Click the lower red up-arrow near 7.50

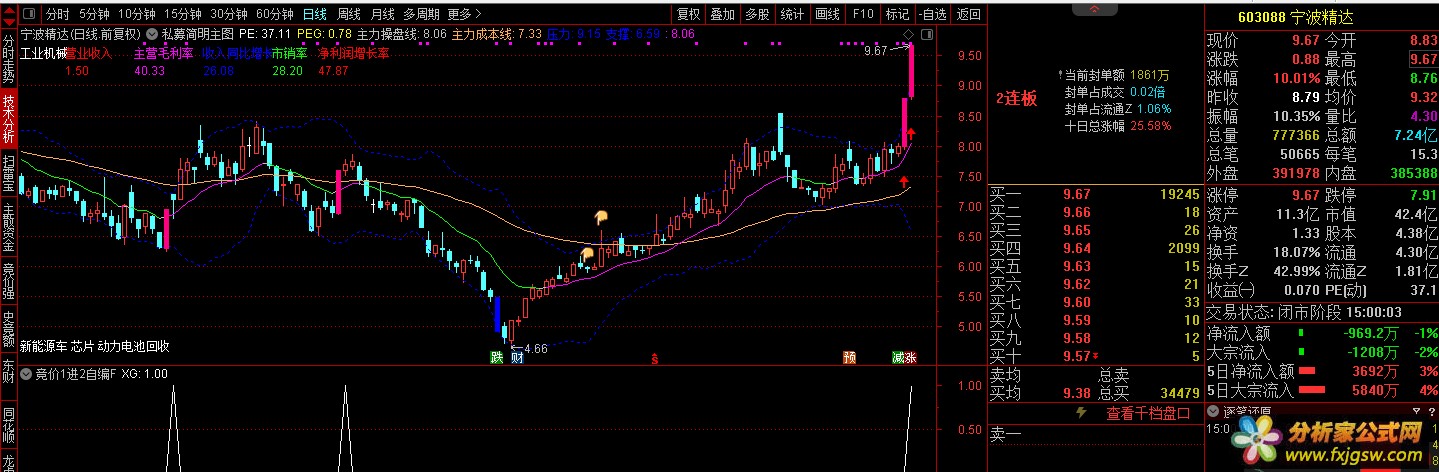click(x=903, y=181)
